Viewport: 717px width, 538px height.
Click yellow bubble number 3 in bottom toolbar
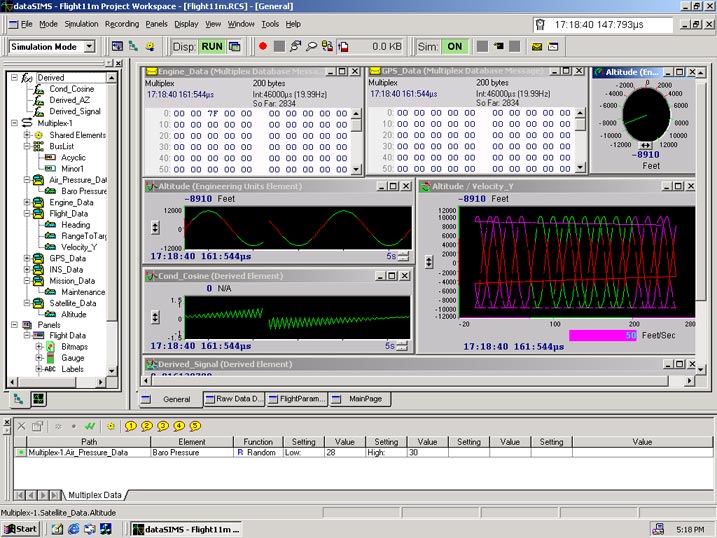pyautogui.click(x=163, y=426)
